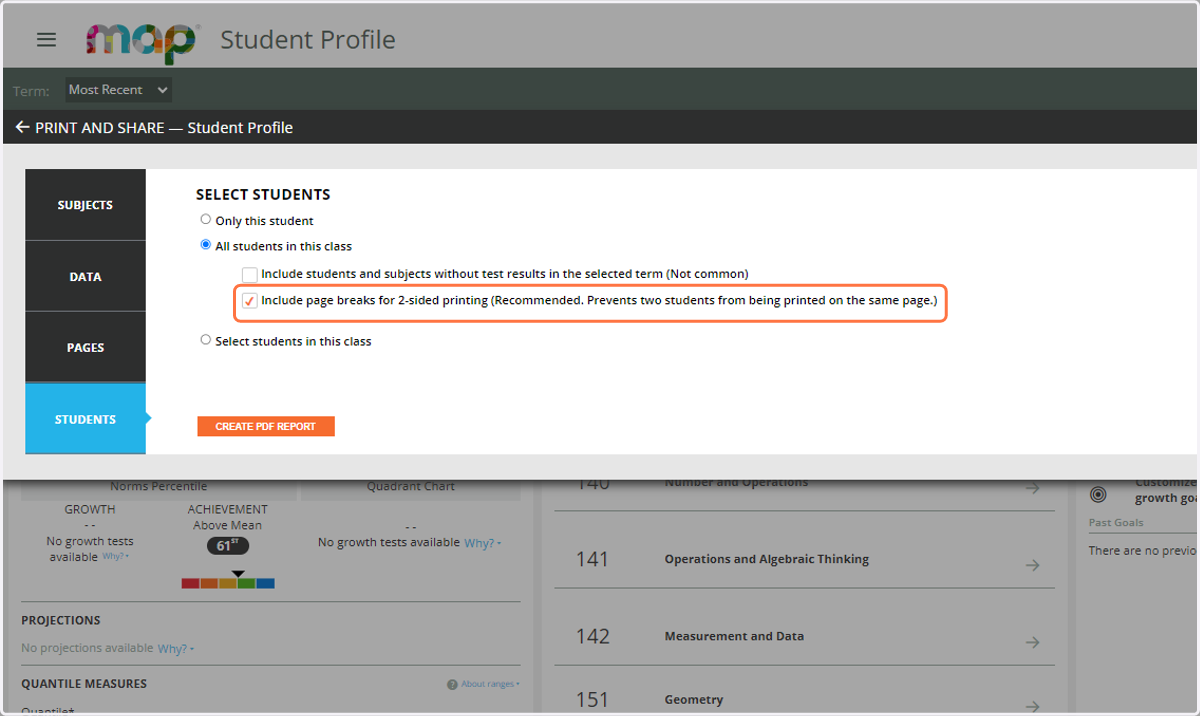Switch to the PAGES tab
This screenshot has height=716, width=1200.
[x=85, y=347]
